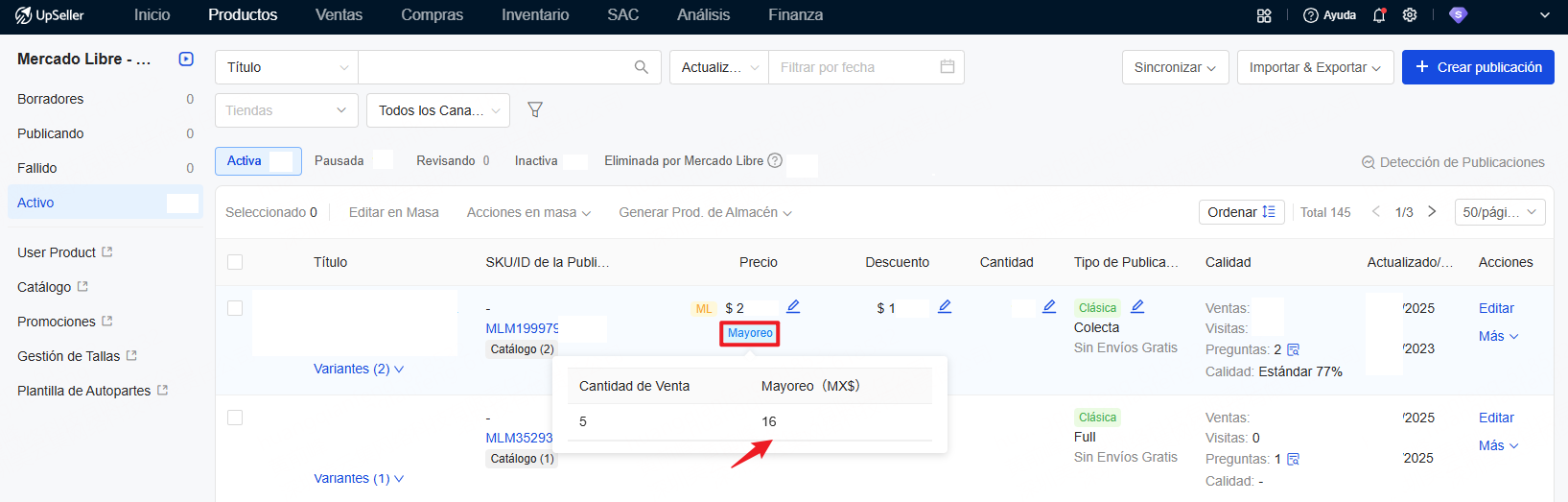
Task: Click external link icon beside Catálogo
Action: pos(82,286)
